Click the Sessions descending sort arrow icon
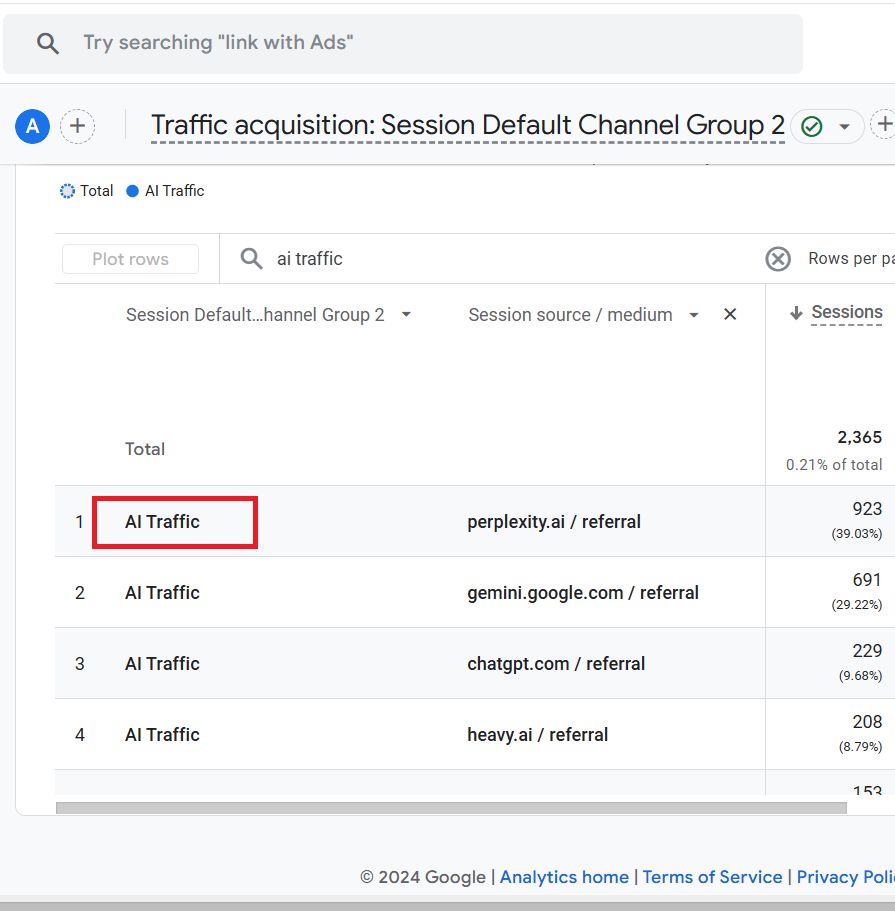895x911 pixels. (796, 313)
